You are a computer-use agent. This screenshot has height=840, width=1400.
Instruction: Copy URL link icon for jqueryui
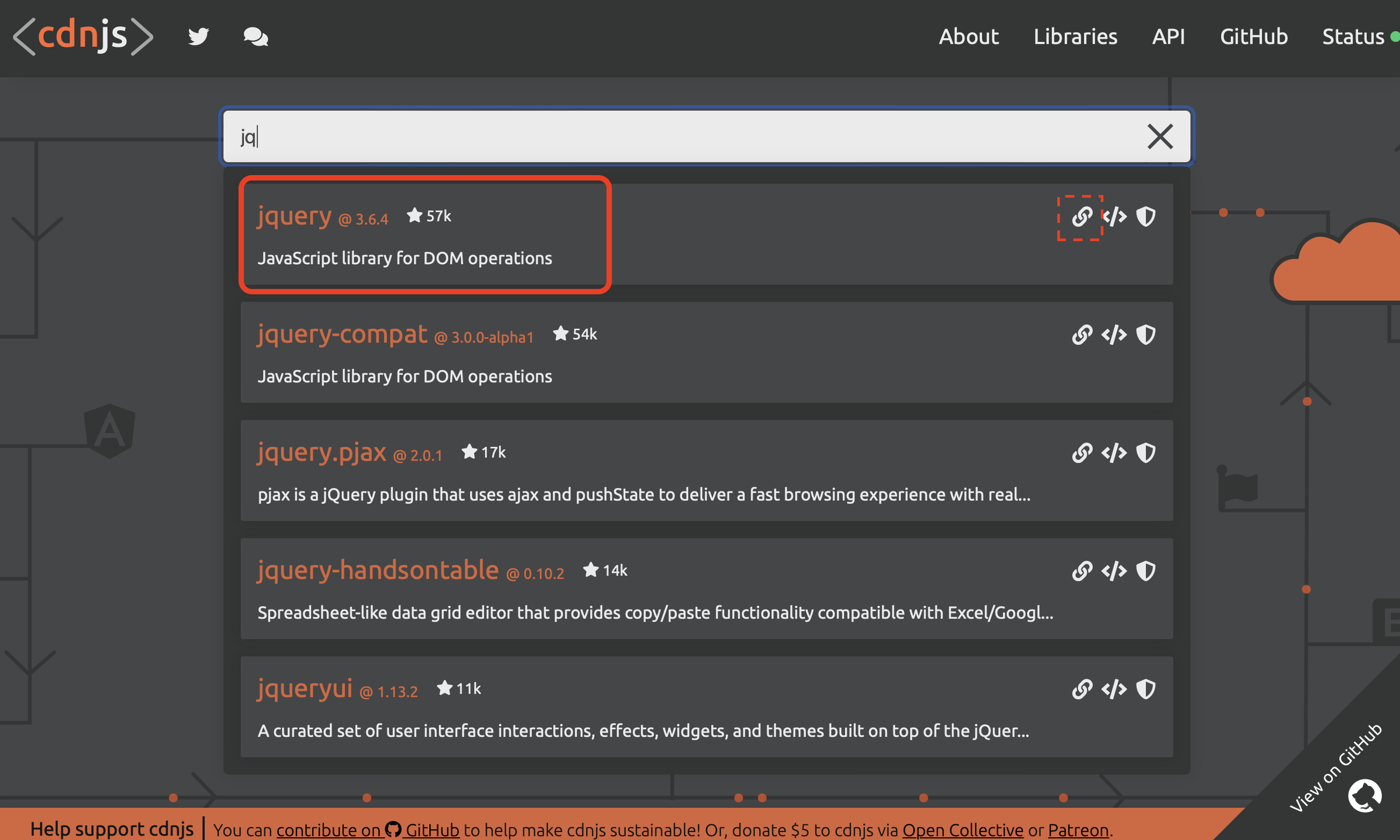coord(1081,689)
